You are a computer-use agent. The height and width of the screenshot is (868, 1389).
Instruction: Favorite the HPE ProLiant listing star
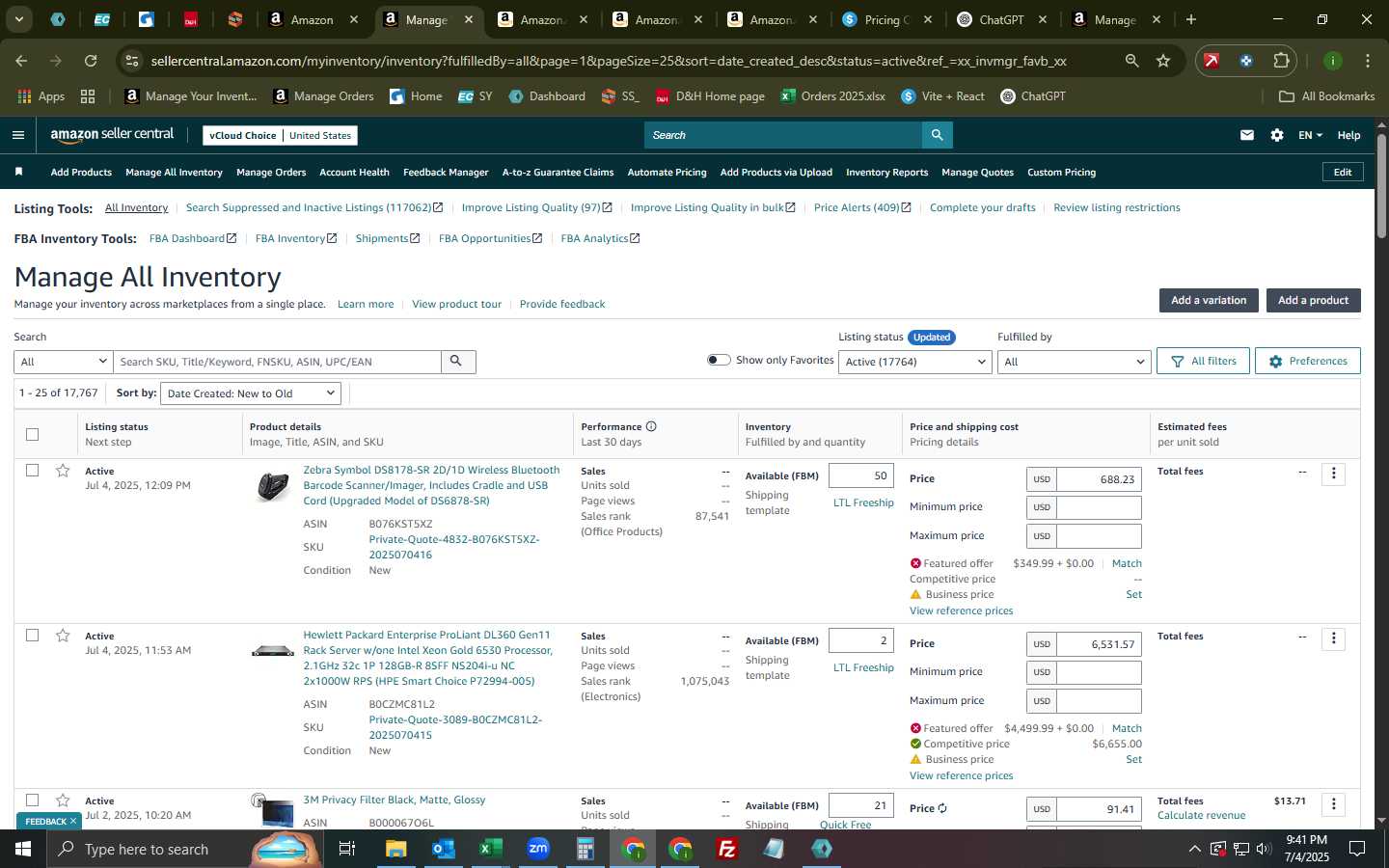pyautogui.click(x=63, y=636)
